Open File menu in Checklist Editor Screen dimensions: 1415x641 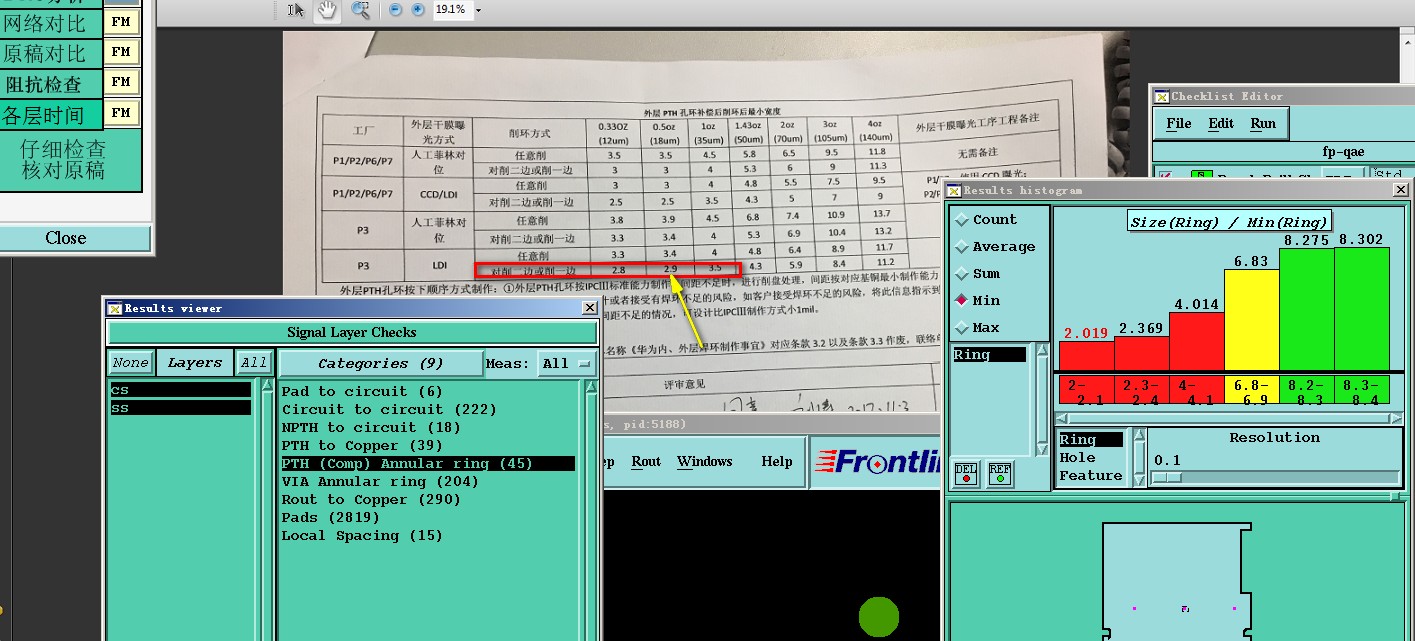coord(1179,124)
